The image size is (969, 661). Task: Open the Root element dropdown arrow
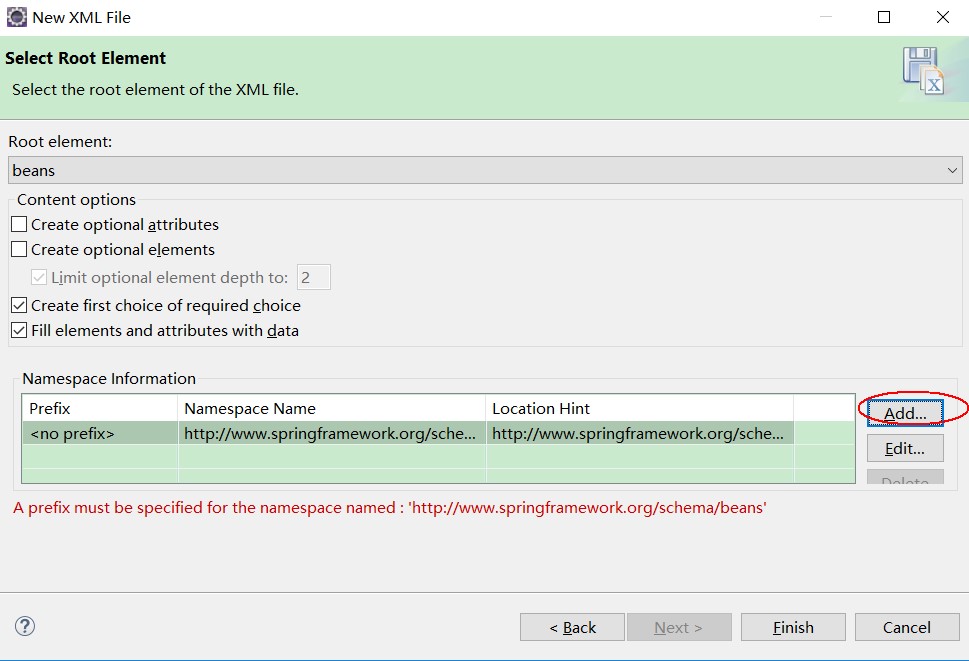952,171
